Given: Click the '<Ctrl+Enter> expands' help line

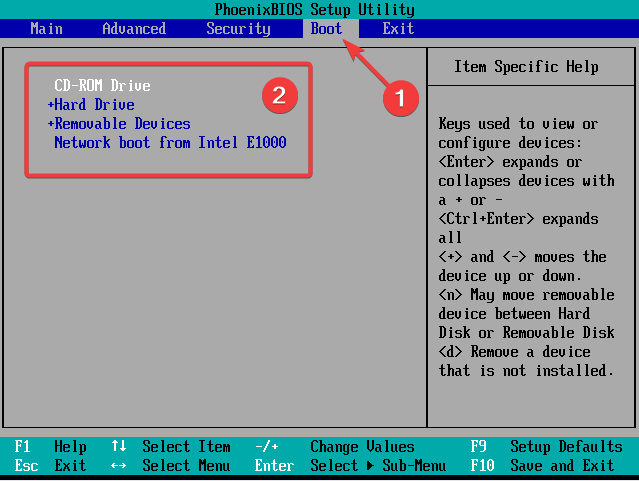Looking at the screenshot, I should pyautogui.click(x=518, y=219).
